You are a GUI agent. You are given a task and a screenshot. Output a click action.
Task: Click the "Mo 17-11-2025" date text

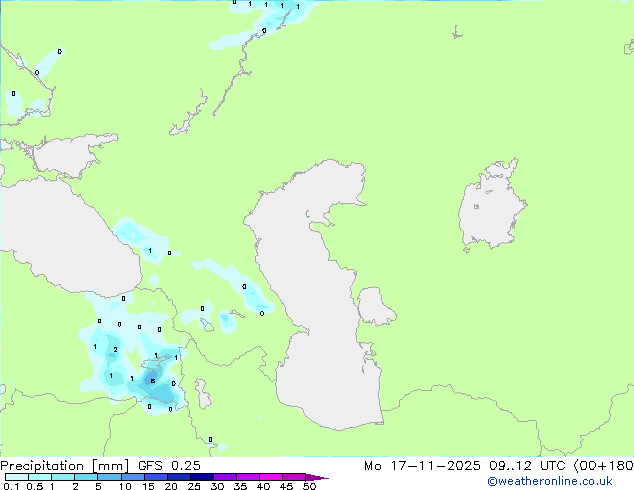(422, 466)
